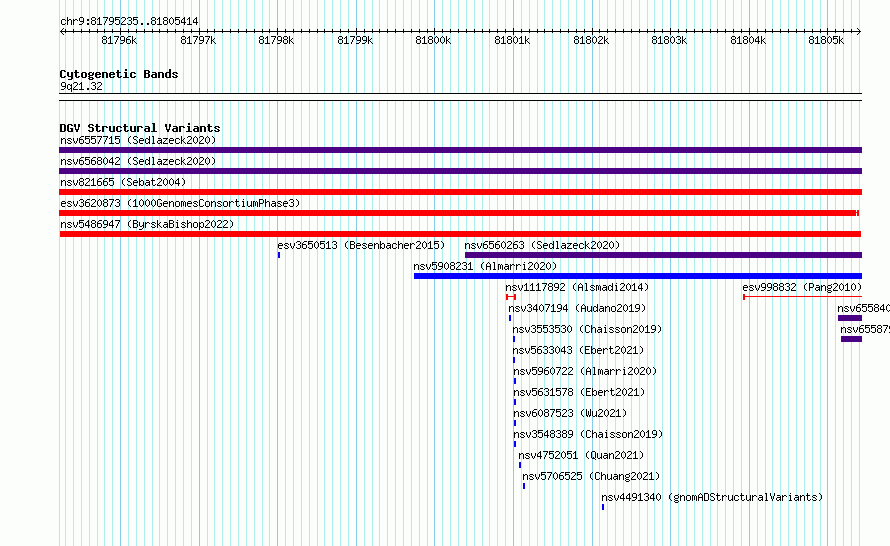Viewport: 890px width, 546px height.
Task: Click thin red line under esv998832
Action: 803,297
